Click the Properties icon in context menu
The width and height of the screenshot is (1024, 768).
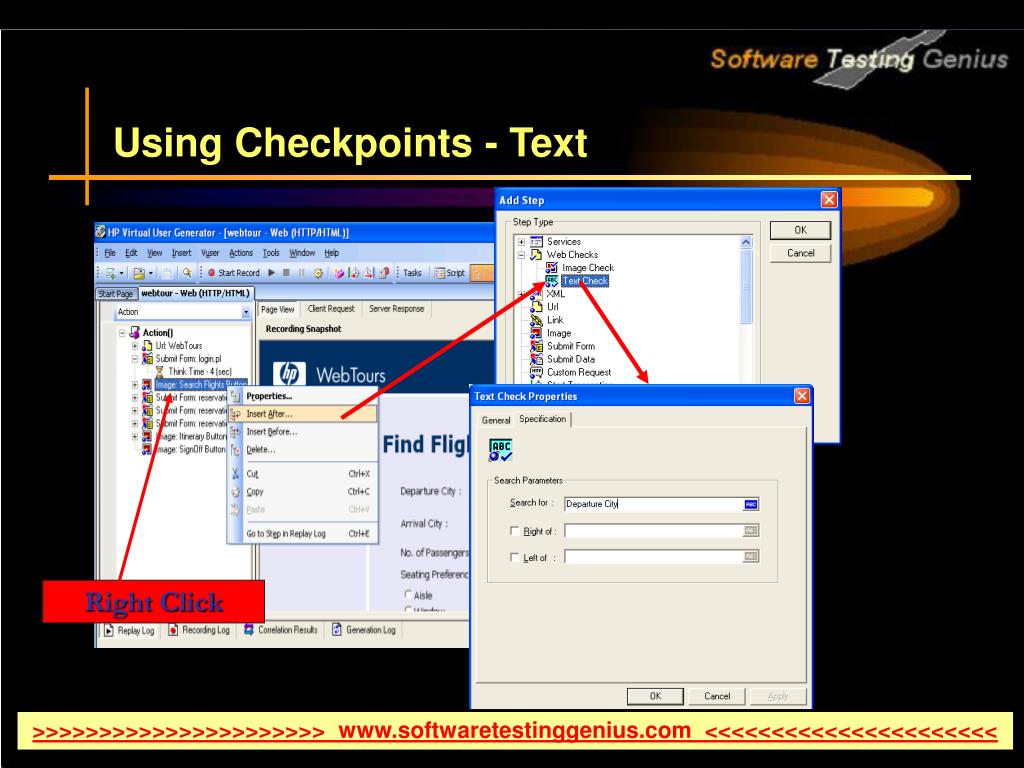coord(236,396)
